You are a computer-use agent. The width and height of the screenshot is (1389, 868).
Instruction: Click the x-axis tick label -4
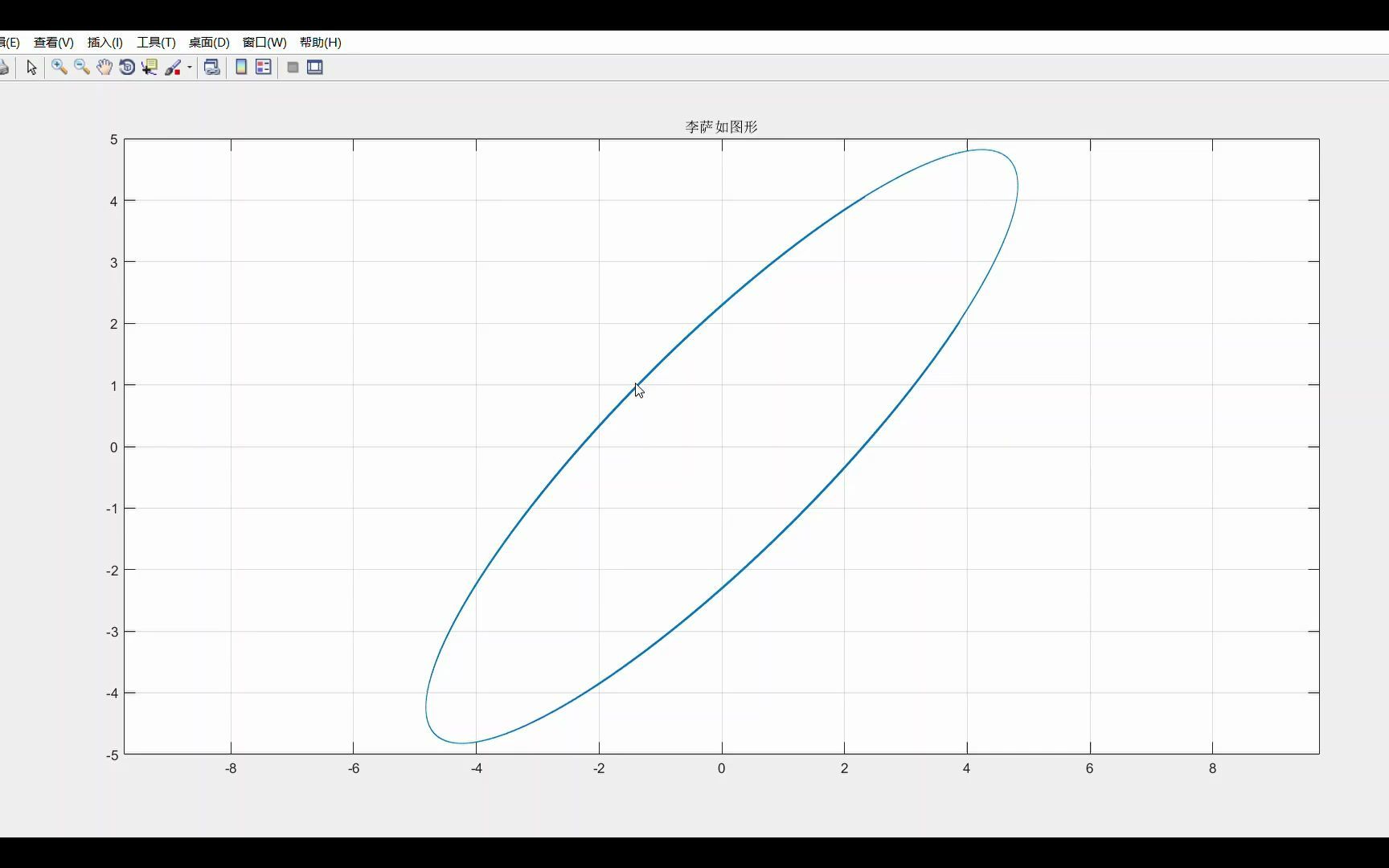(x=476, y=768)
